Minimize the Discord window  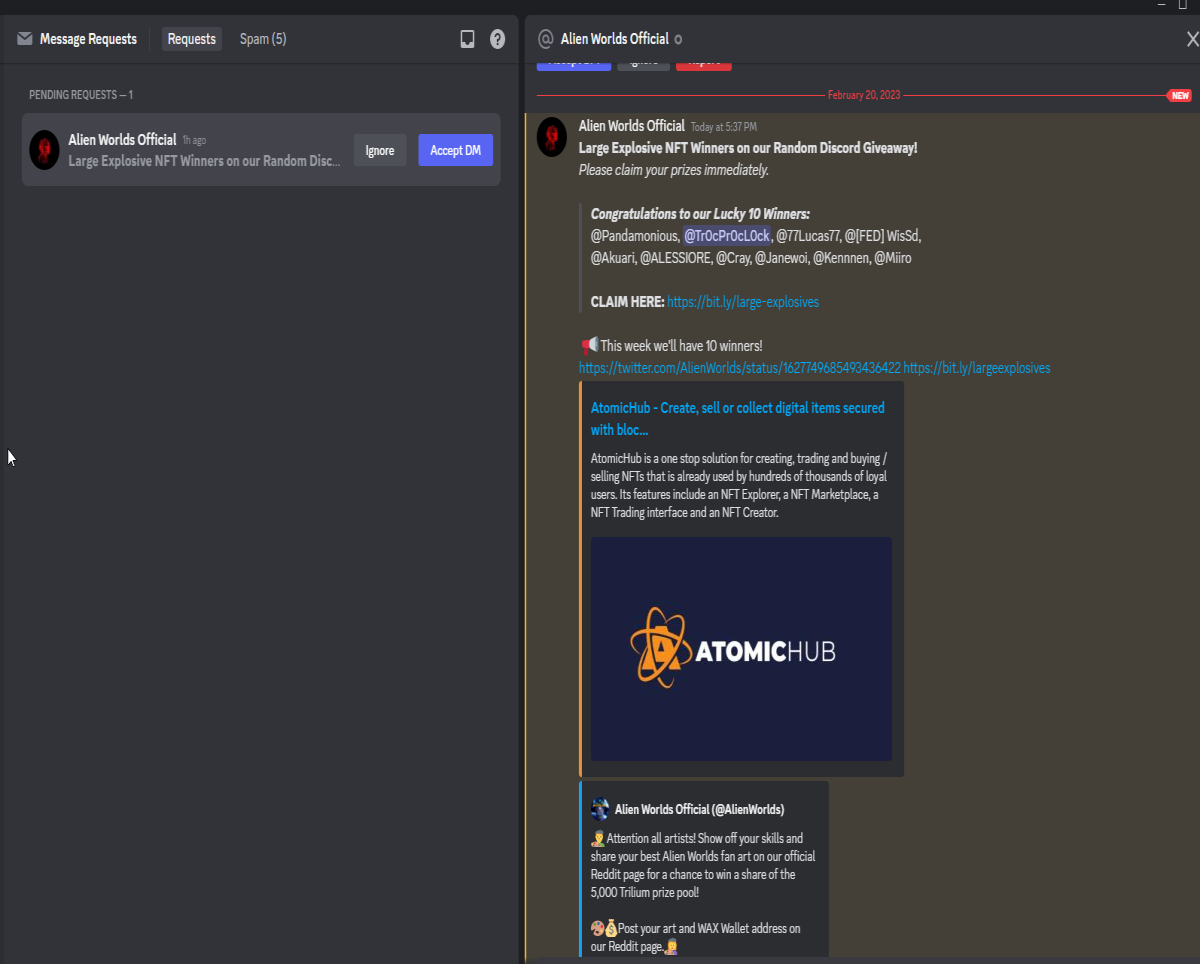pyautogui.click(x=1161, y=5)
